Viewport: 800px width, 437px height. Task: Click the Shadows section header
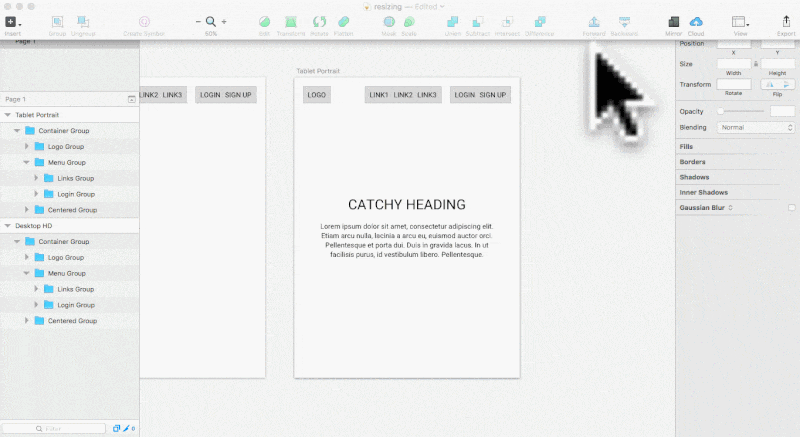694,177
